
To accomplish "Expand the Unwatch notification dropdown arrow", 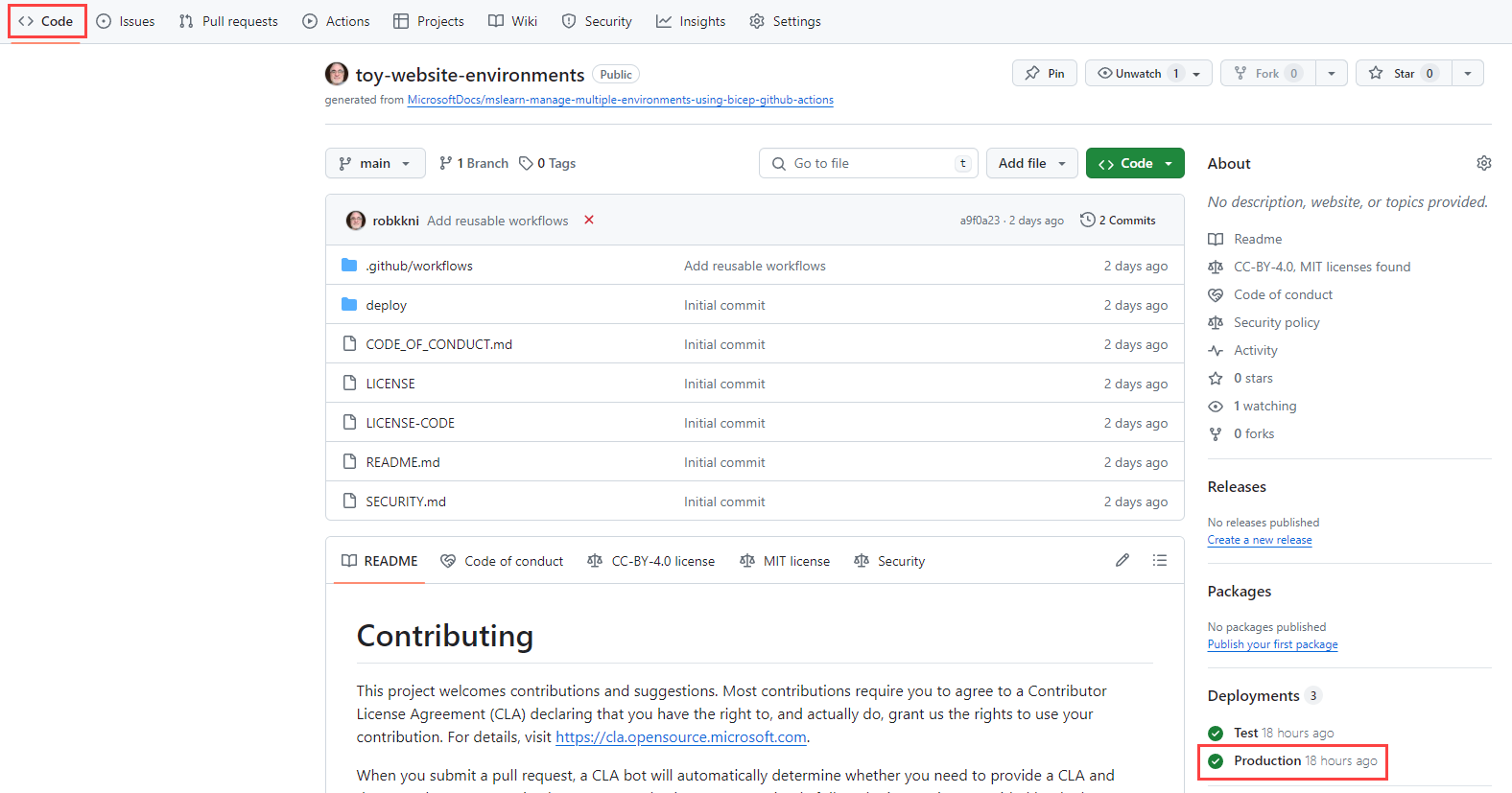I will 1197,74.
